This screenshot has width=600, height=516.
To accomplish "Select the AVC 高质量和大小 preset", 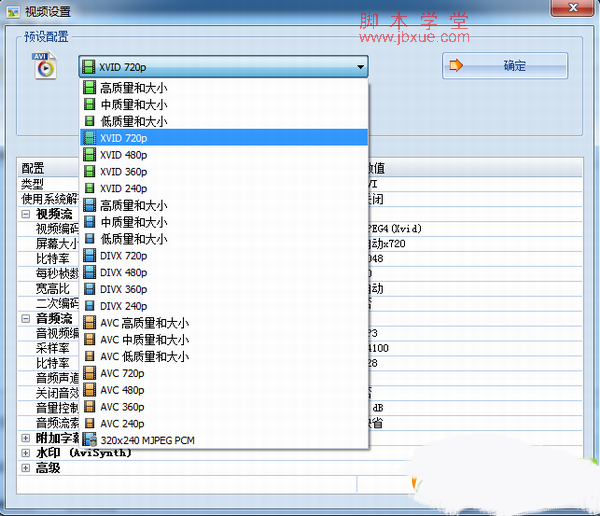I will [x=224, y=323].
